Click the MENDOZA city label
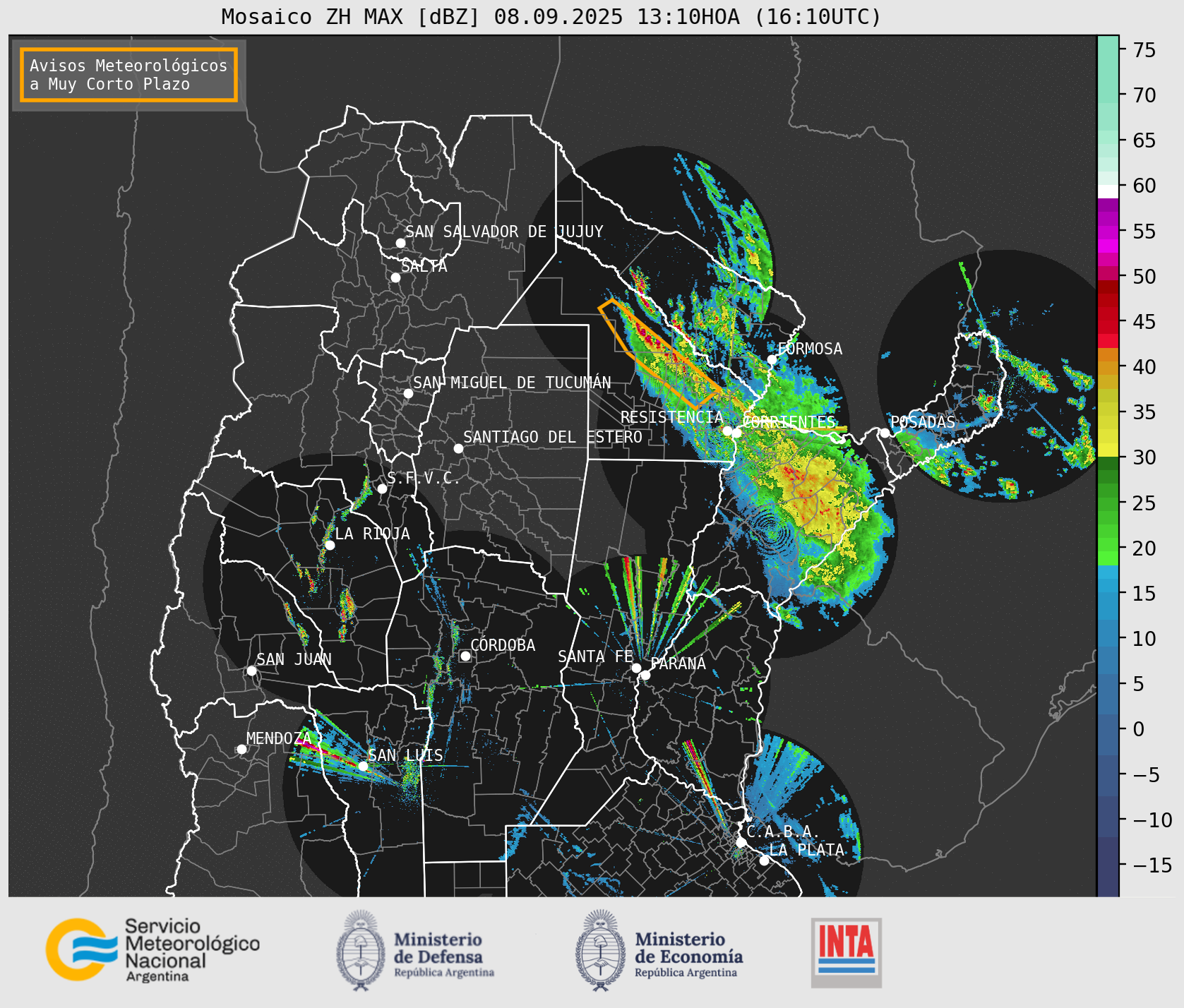Image resolution: width=1184 pixels, height=1008 pixels. (279, 738)
